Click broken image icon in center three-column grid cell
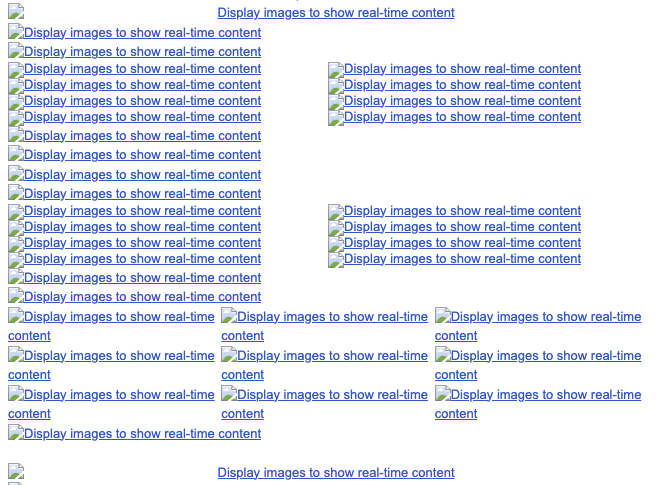Image resolution: width=659 pixels, height=485 pixels. pyautogui.click(x=229, y=356)
